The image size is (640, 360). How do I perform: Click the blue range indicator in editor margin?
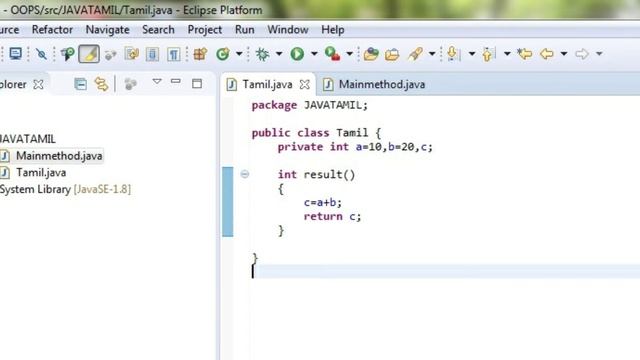click(228, 202)
